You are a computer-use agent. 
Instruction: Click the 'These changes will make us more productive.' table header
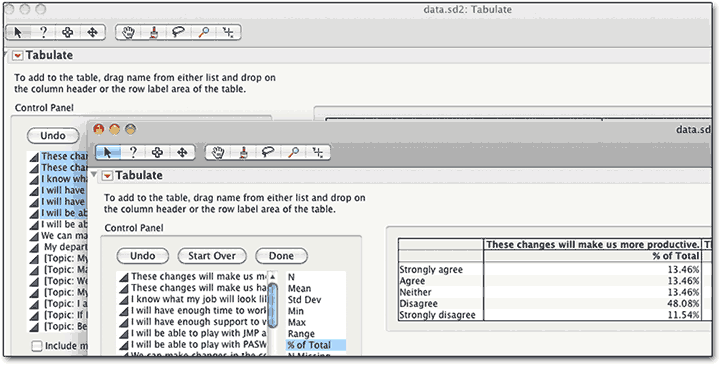coord(592,245)
